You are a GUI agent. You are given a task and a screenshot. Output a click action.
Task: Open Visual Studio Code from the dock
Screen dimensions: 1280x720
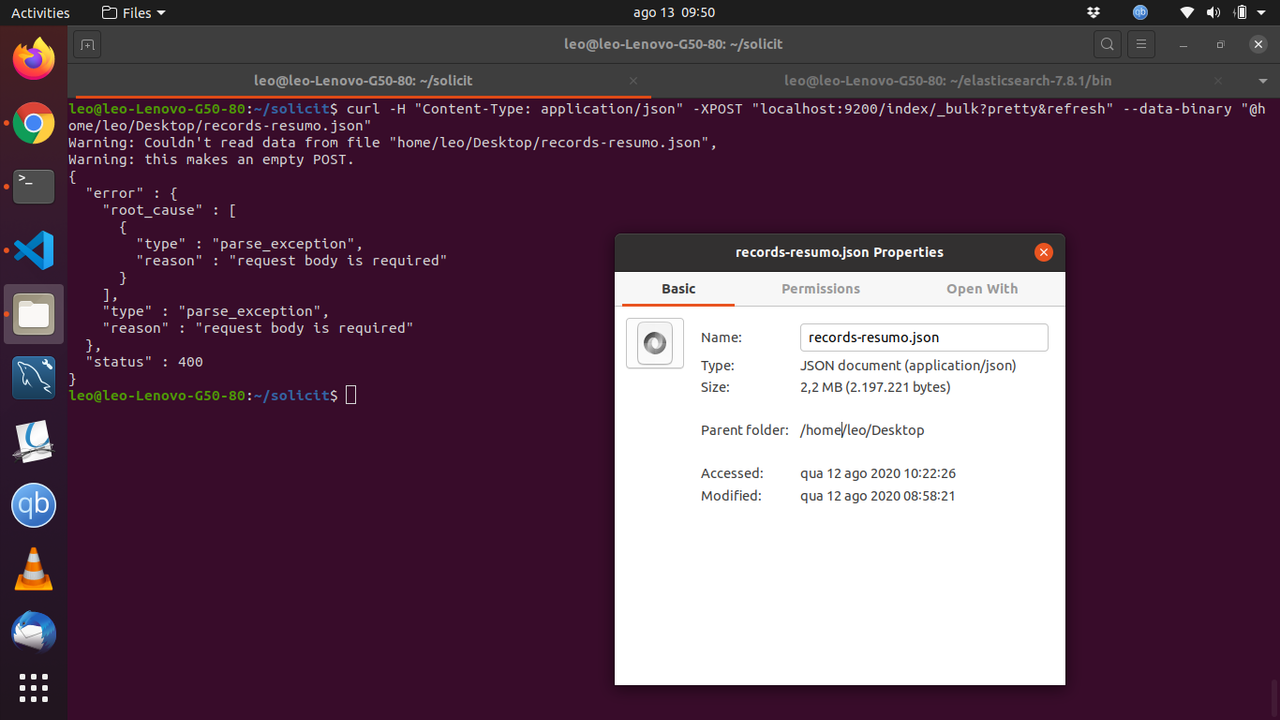point(33,251)
